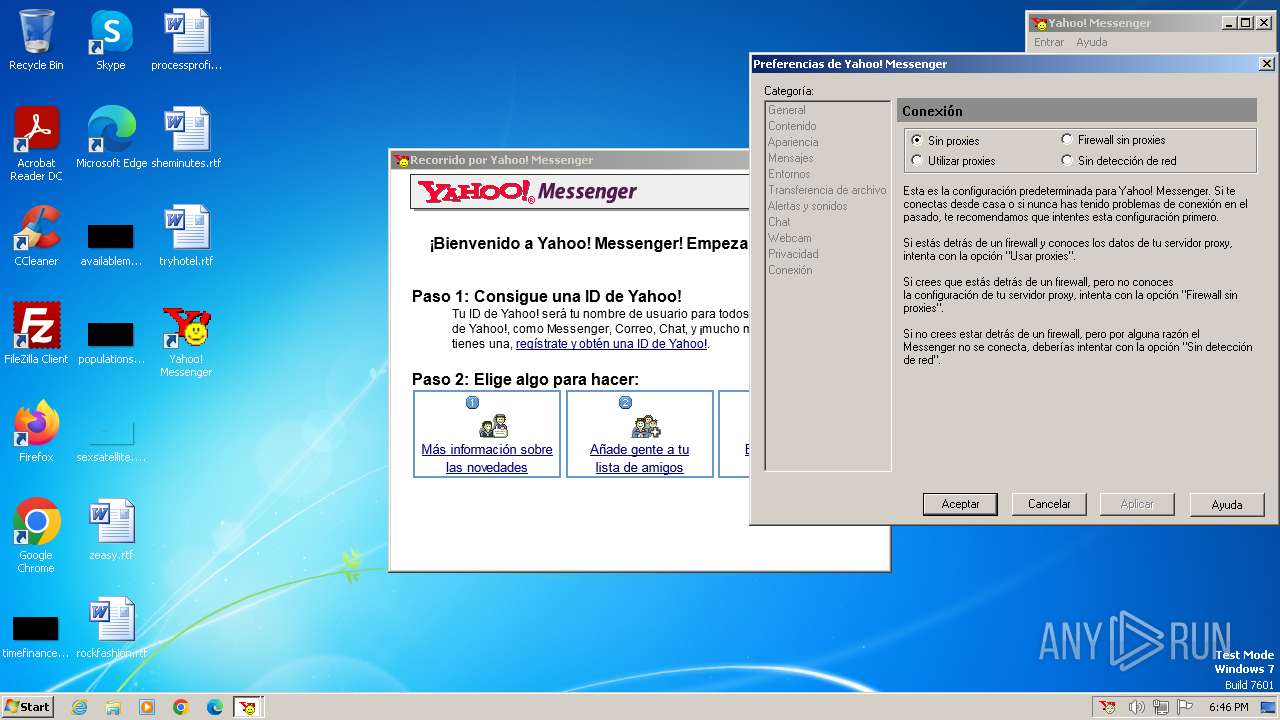Image resolution: width=1280 pixels, height=720 pixels.
Task: Click the Yahoo Messenger system tray icon
Action: point(1107,707)
